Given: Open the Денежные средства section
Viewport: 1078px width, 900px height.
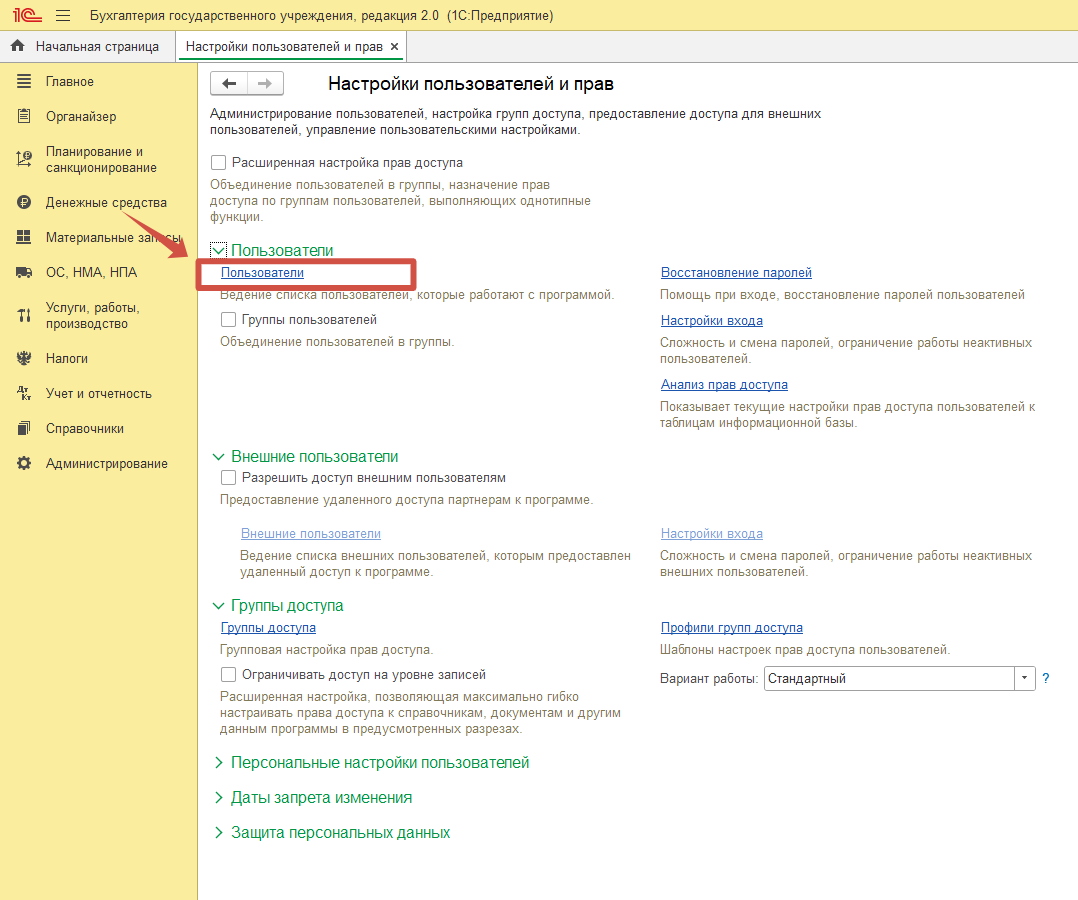Looking at the screenshot, I should pyautogui.click(x=107, y=202).
